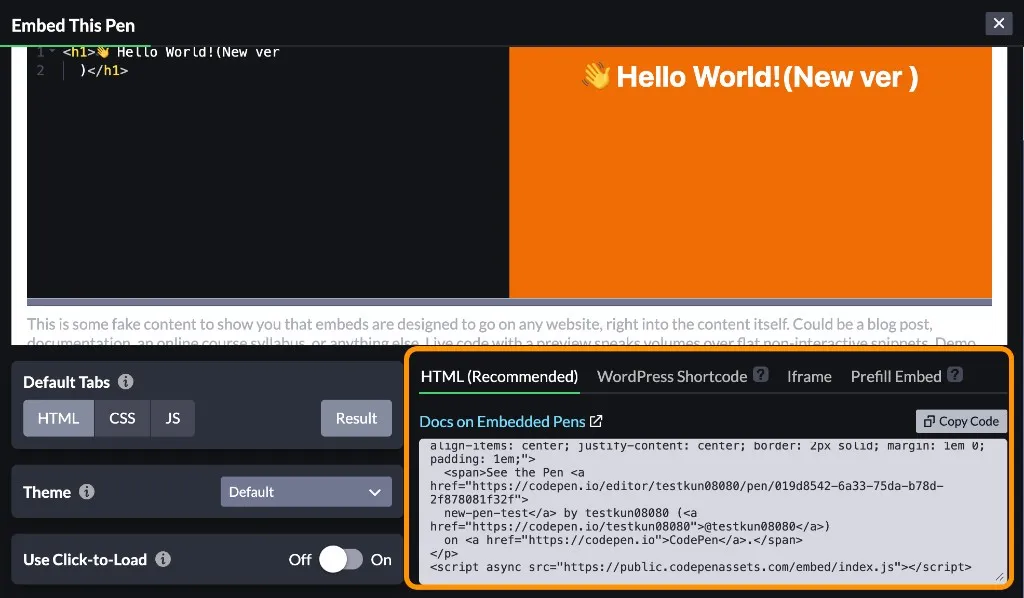The width and height of the screenshot is (1024, 598).
Task: Switch to WordPress Shortcode tab
Action: 671,377
